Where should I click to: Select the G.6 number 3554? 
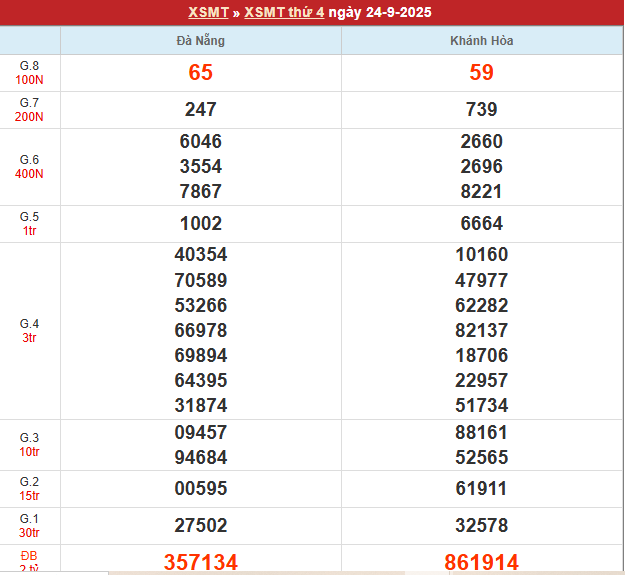tap(200, 167)
